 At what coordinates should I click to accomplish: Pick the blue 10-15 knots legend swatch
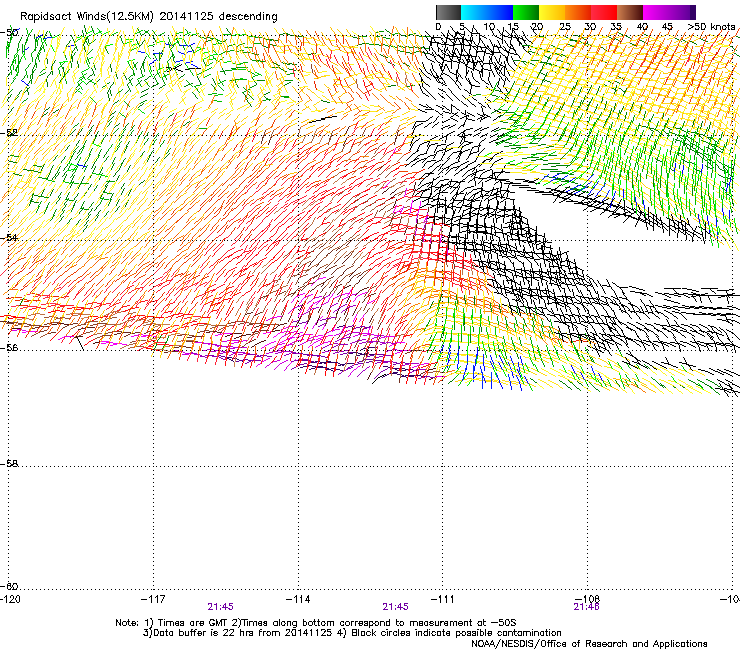click(500, 12)
